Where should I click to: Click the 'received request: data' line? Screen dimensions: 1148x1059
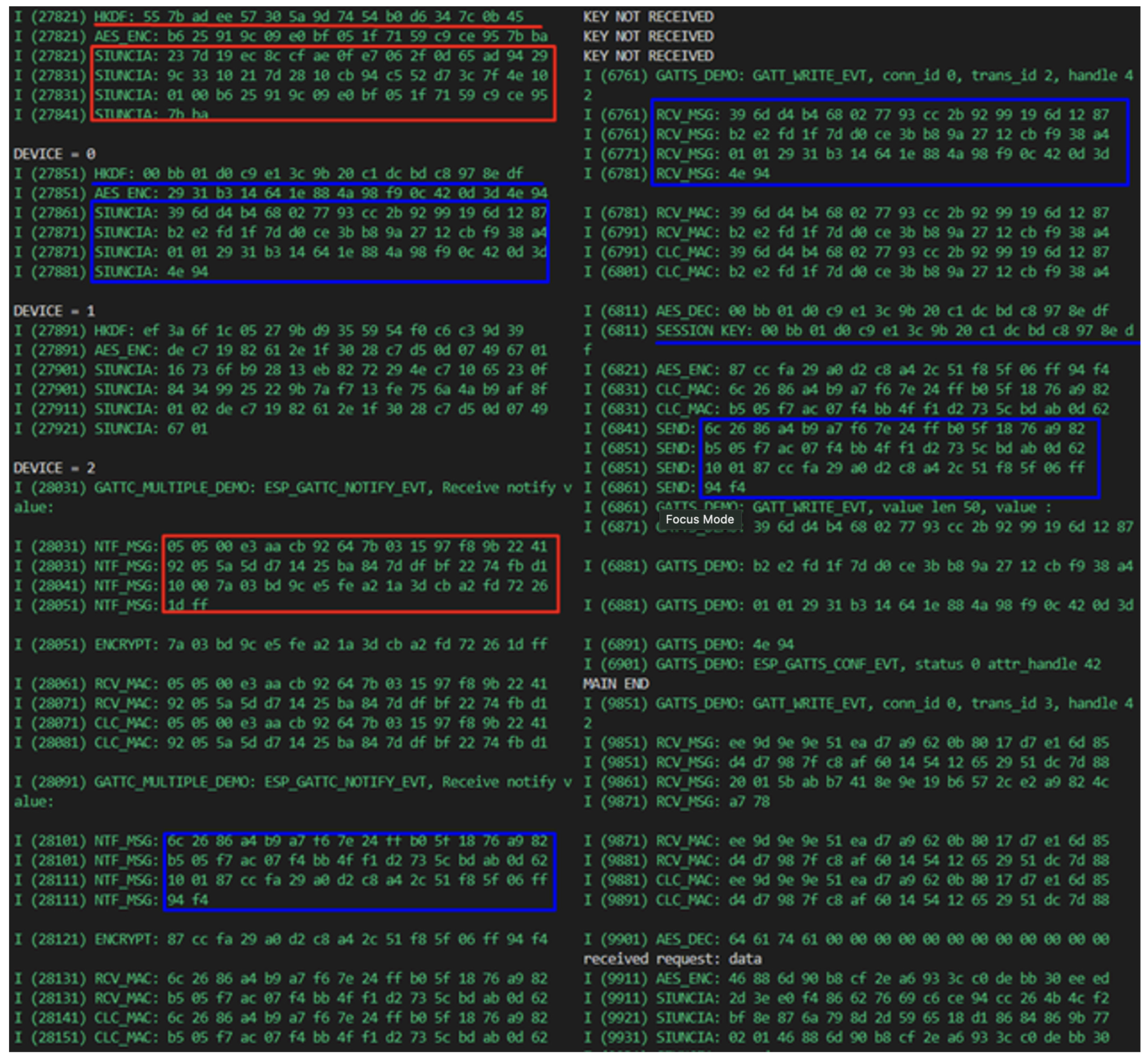point(671,959)
